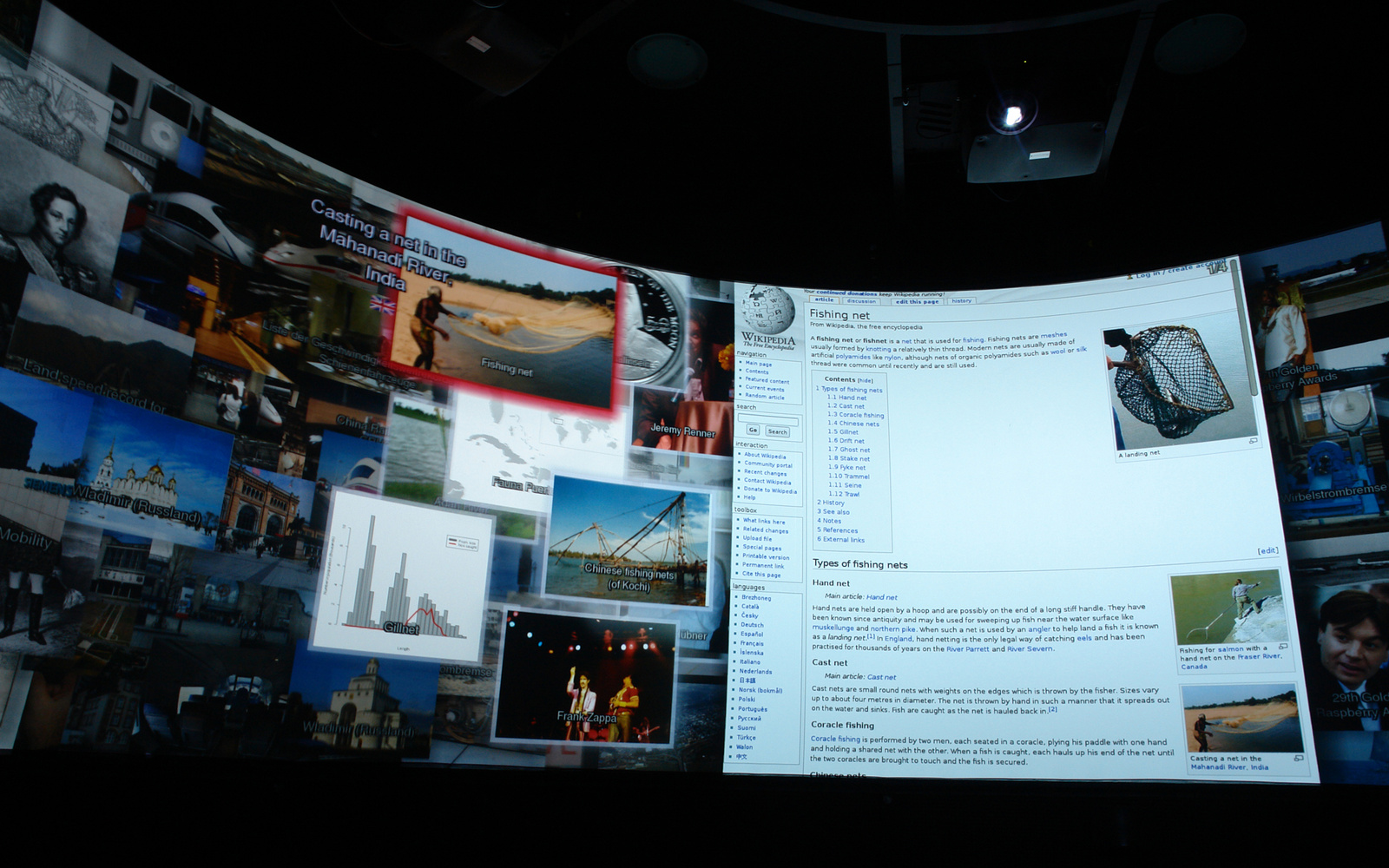Open Permanent link in toolbox

coord(762,565)
